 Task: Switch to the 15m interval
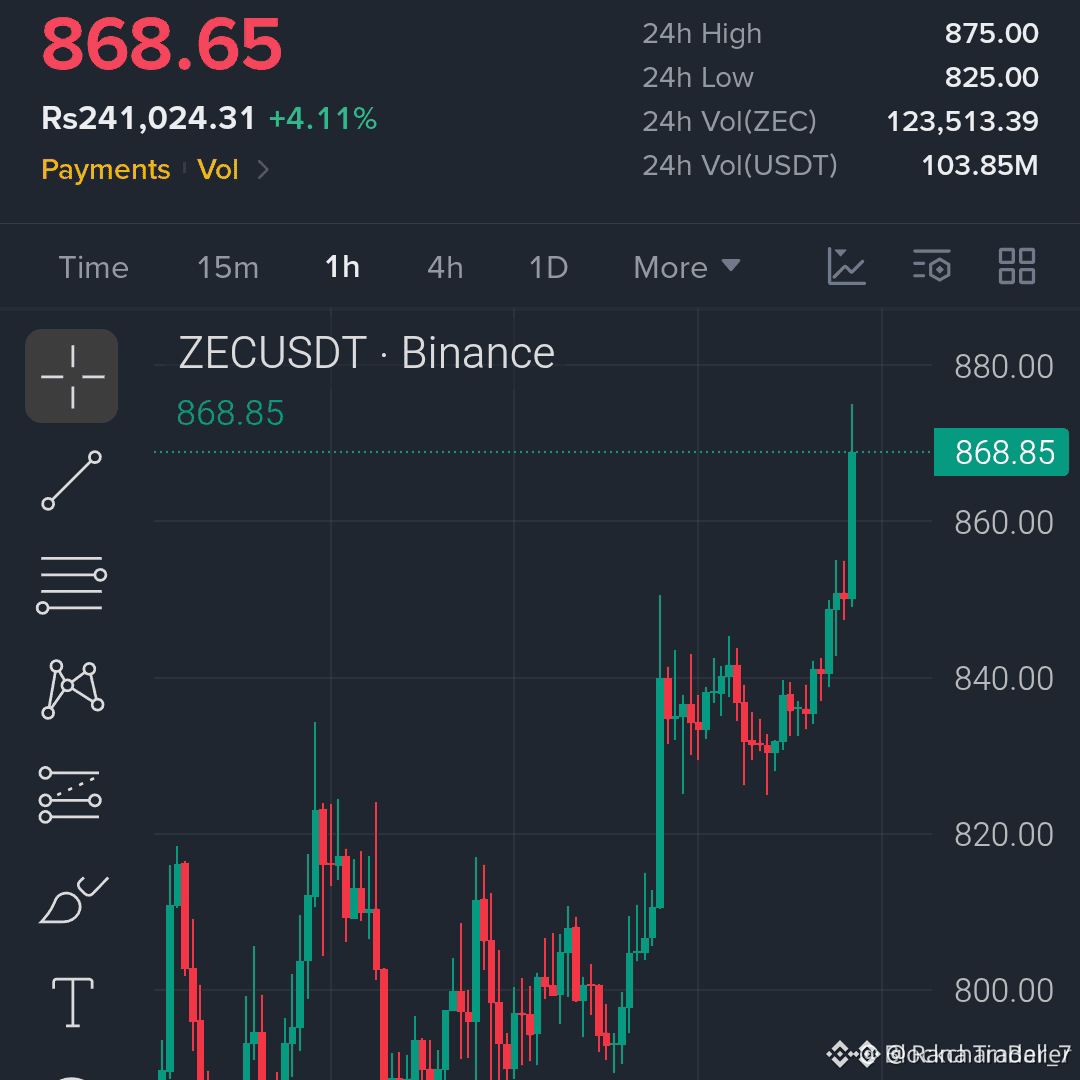pos(228,267)
